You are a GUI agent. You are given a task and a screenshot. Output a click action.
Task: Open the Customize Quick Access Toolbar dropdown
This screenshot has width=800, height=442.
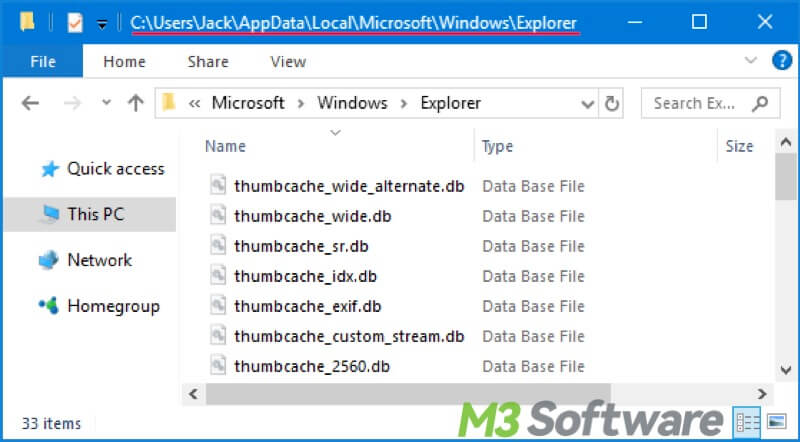click(x=102, y=24)
